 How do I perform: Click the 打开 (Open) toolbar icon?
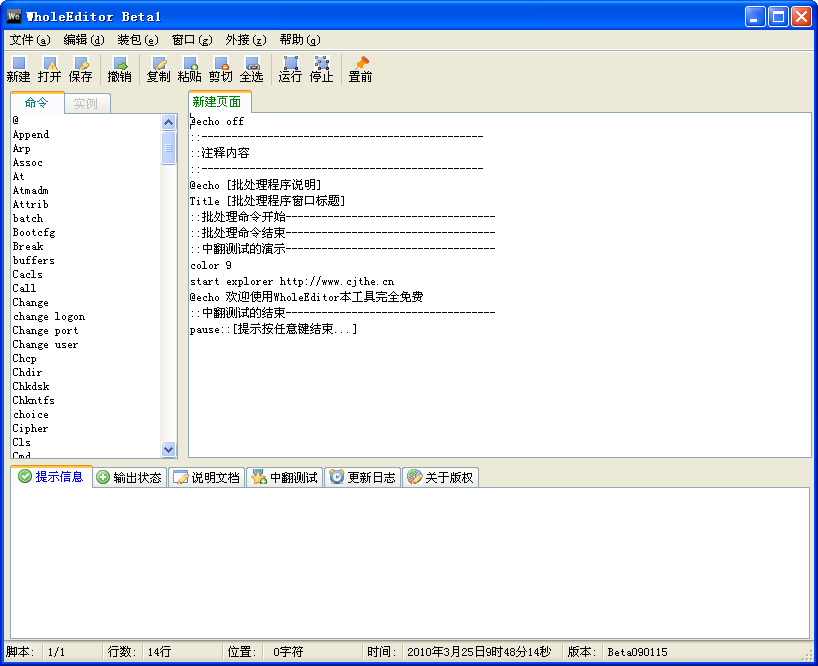click(49, 69)
